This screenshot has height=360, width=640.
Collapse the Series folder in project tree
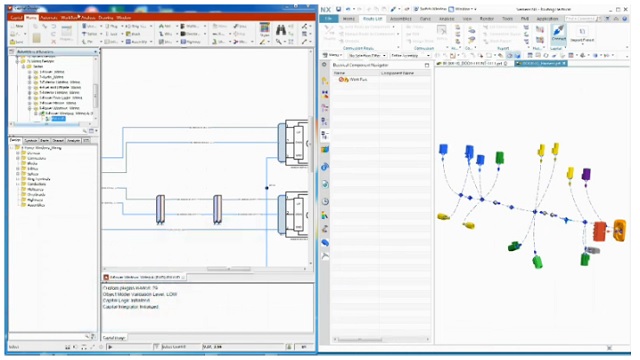point(23,66)
